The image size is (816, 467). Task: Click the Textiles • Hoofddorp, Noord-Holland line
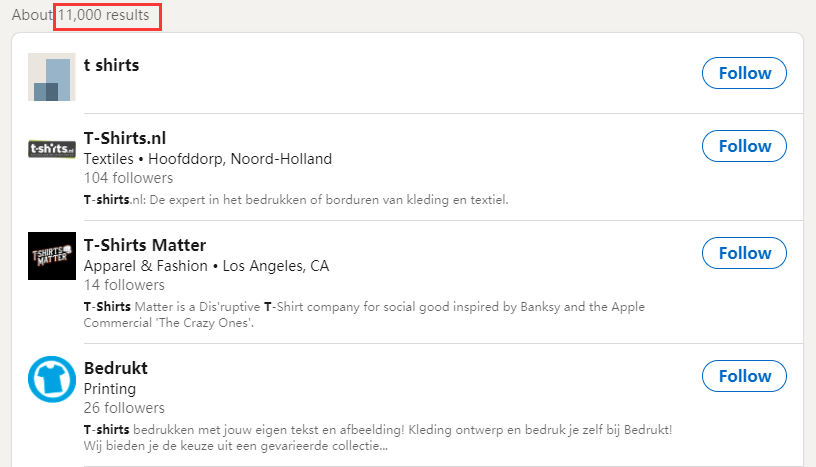[207, 159]
